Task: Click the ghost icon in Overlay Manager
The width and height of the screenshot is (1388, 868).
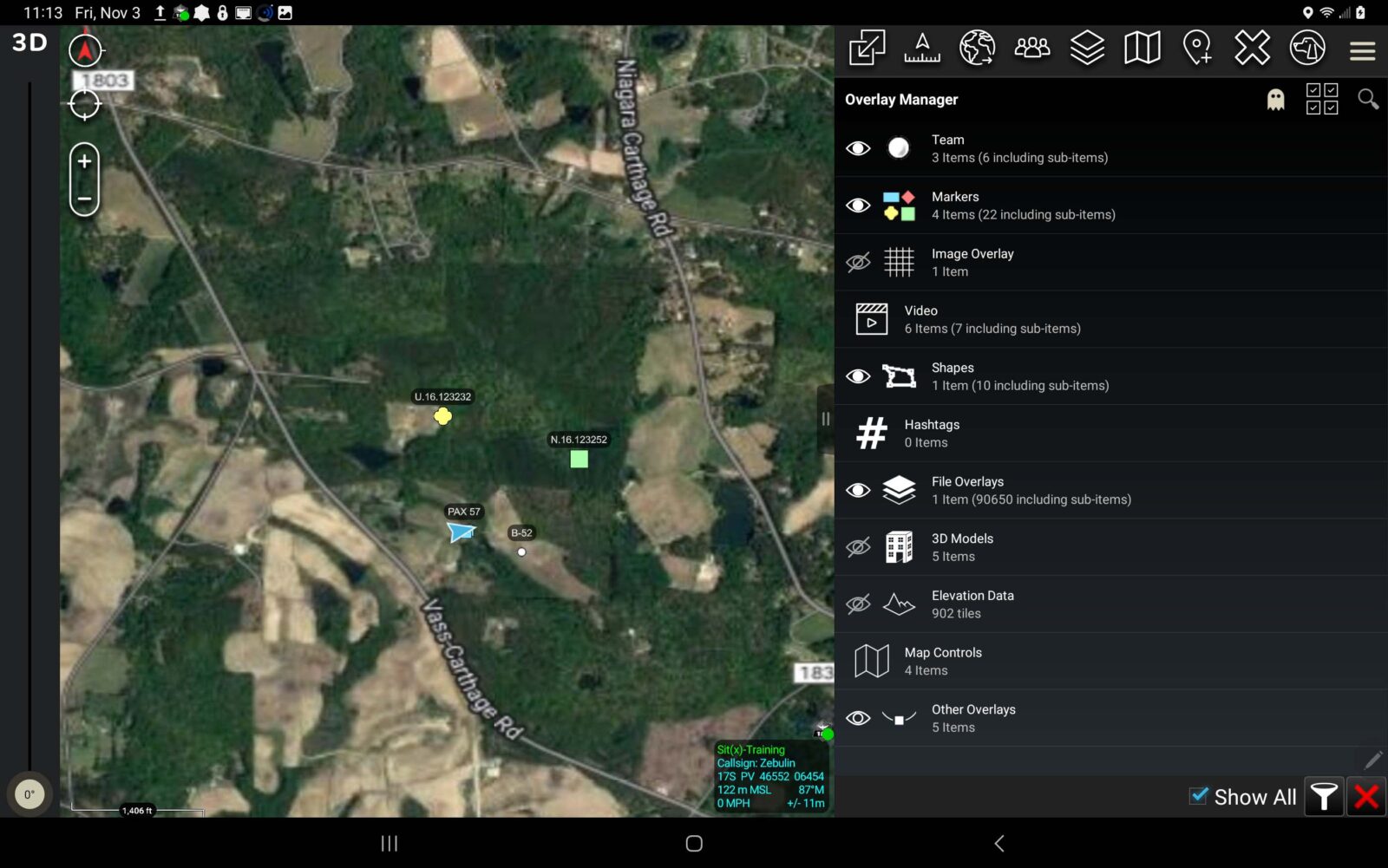Action: click(x=1275, y=100)
